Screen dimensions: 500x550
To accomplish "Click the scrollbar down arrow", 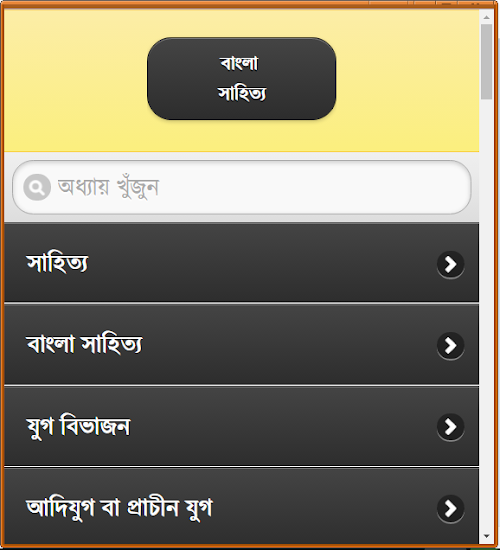I will [x=486, y=536].
